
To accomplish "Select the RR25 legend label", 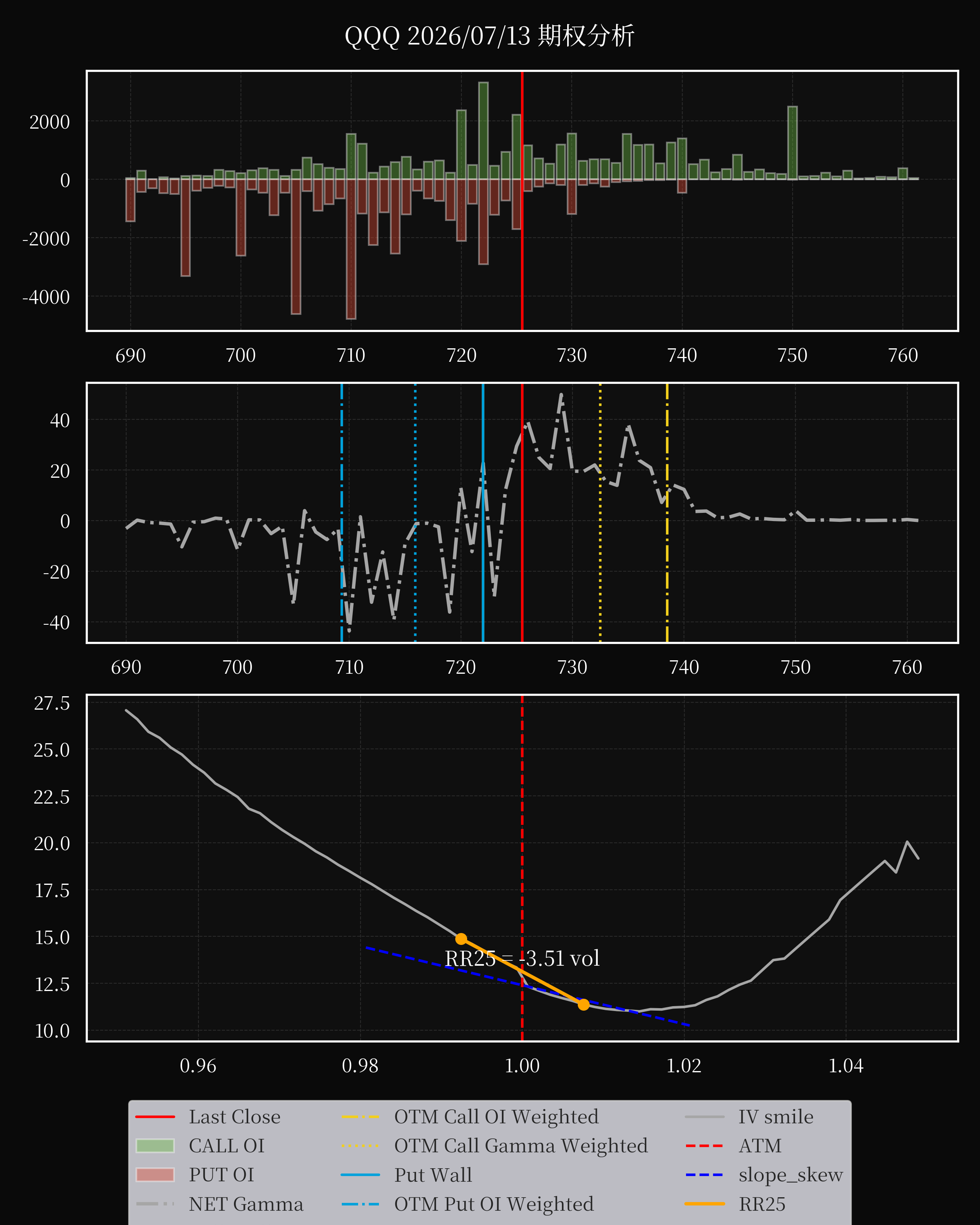I will [762, 1203].
